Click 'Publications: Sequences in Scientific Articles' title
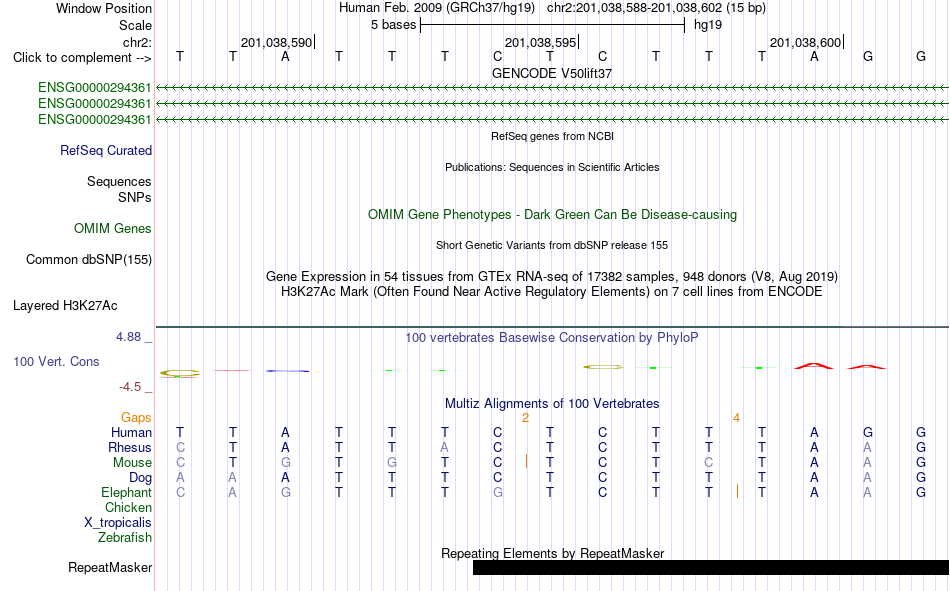This screenshot has width=950, height=591. pyautogui.click(x=552, y=167)
